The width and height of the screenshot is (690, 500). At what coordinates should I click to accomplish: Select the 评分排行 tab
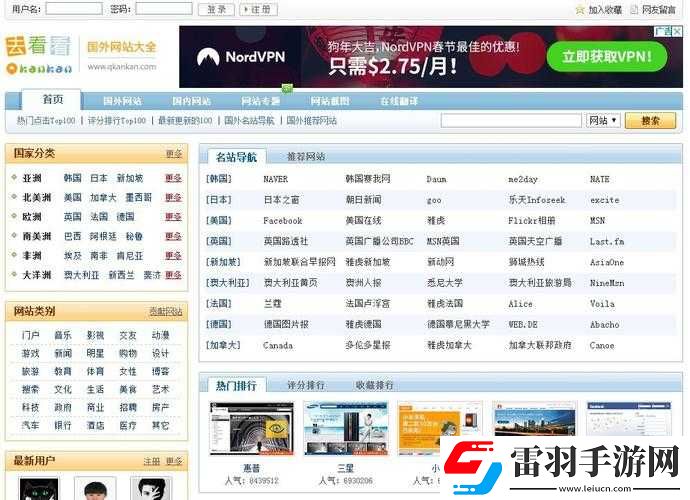tap(306, 386)
